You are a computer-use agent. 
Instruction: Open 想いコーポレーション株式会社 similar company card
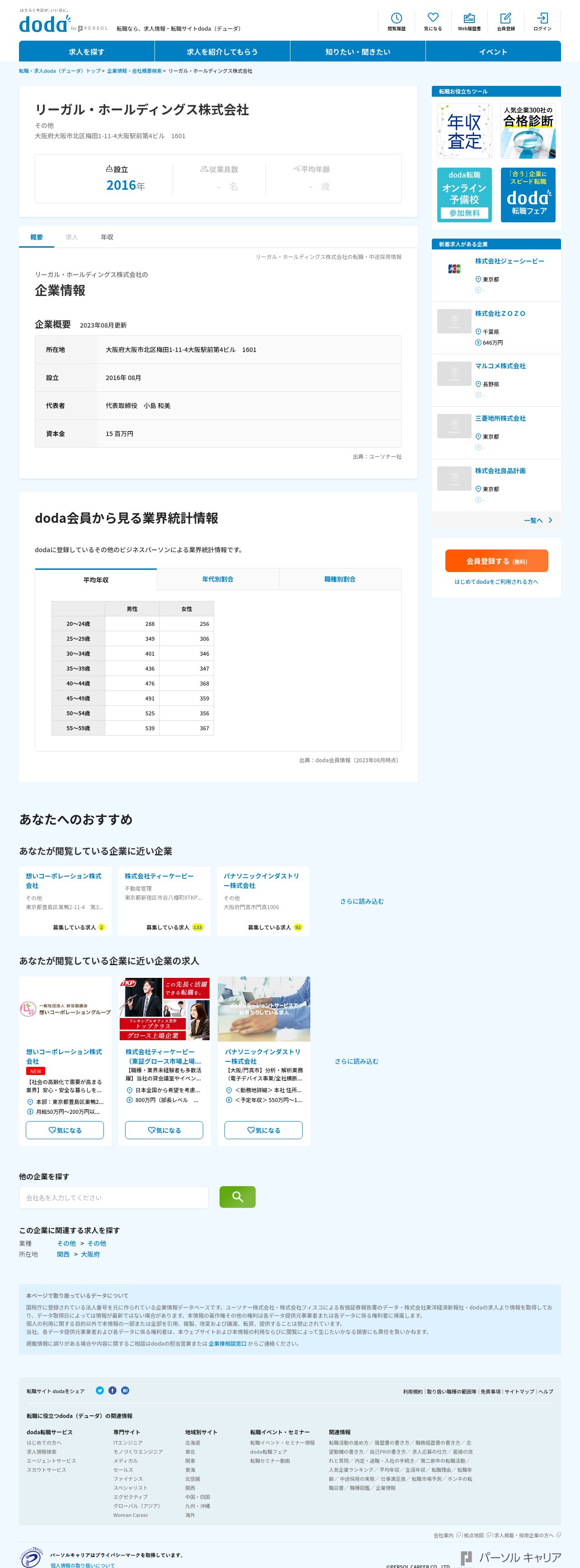(x=65, y=901)
